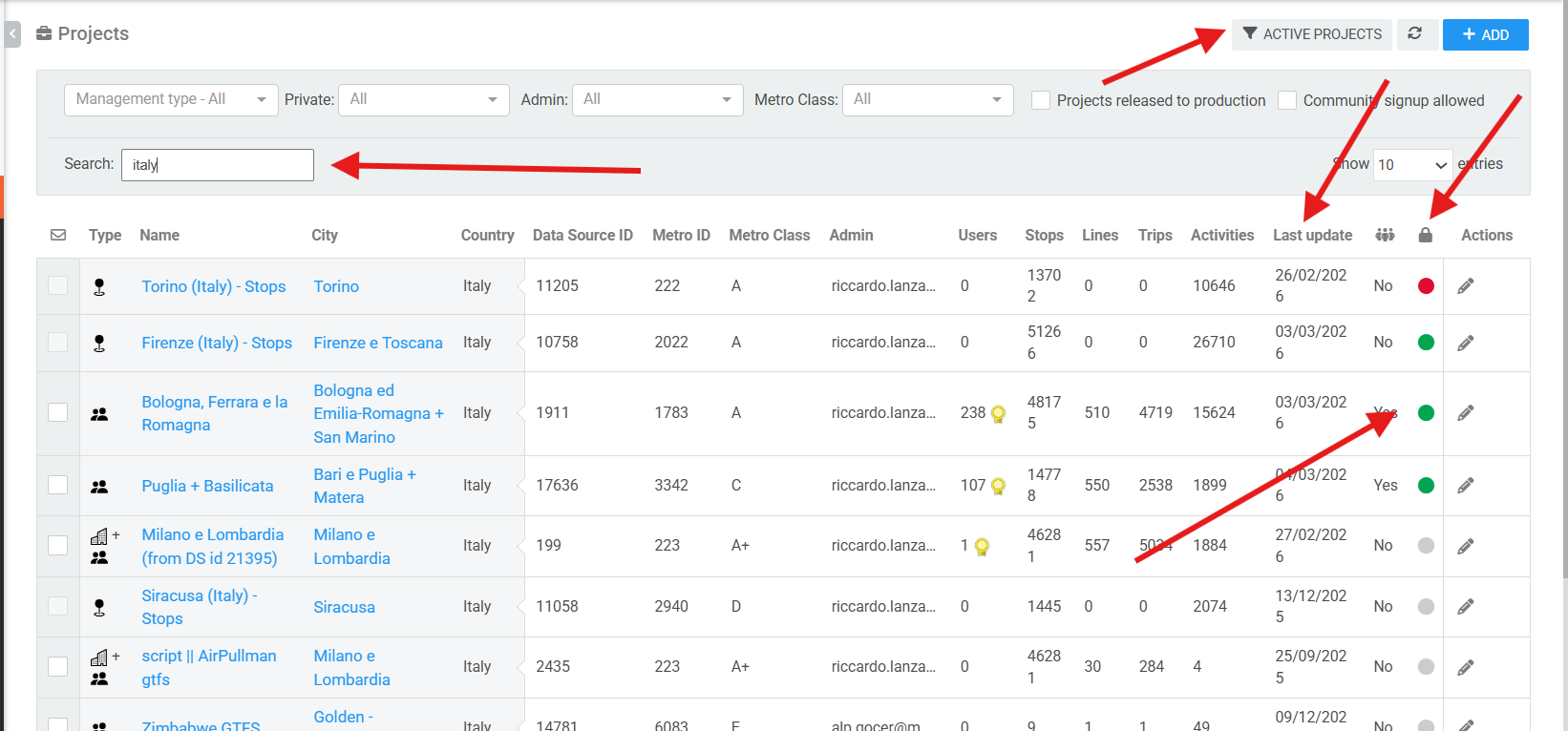Viewport: 1568px width, 731px height.
Task: Collapse the sidebar with the left chevron
Action: (12, 34)
